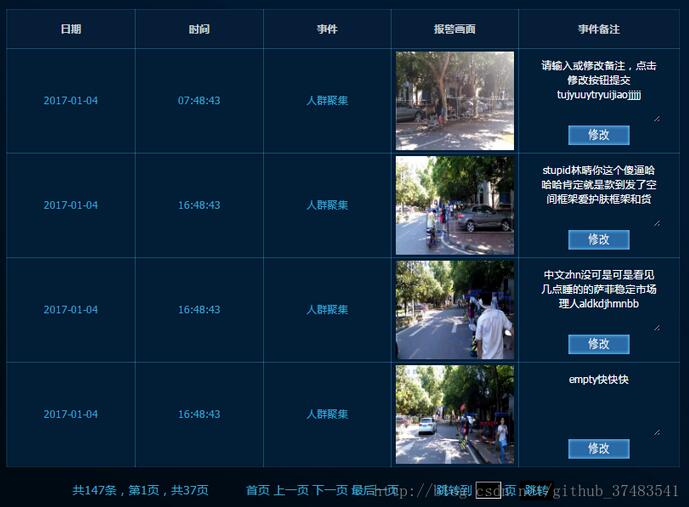The height and width of the screenshot is (507, 689).
Task: Go to 首页 first page link
Action: 257,490
